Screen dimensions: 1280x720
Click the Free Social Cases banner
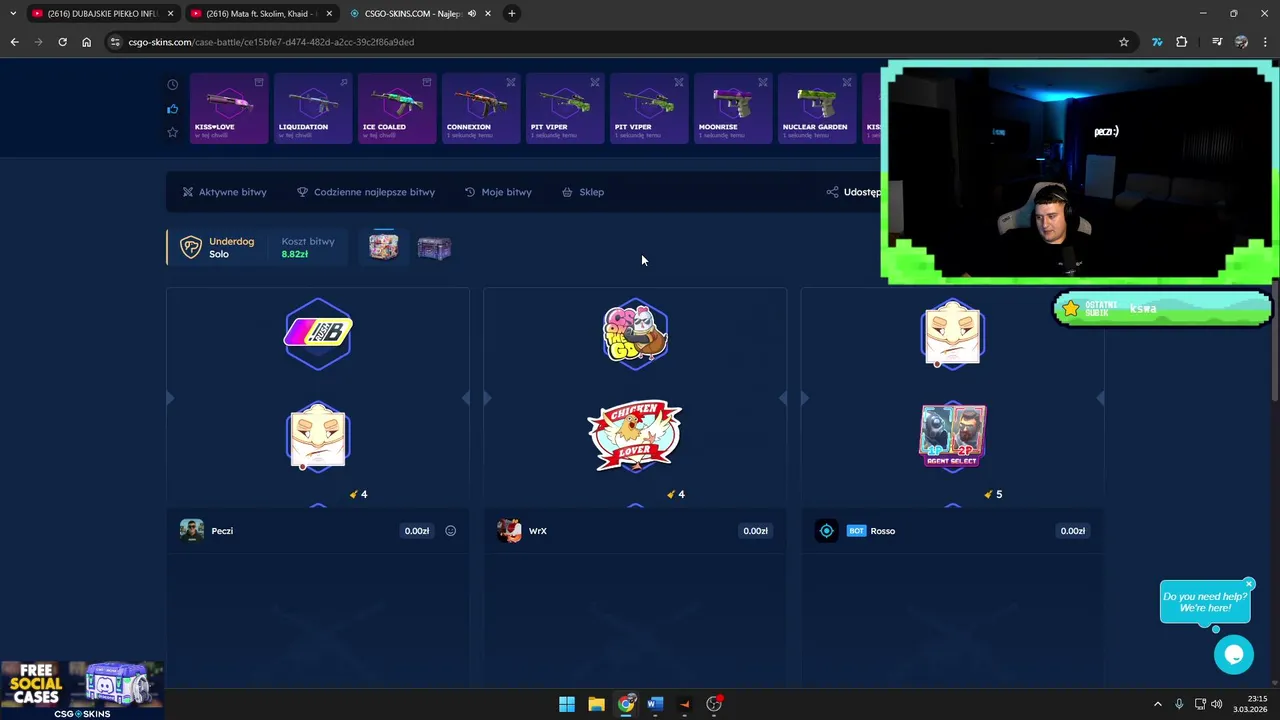(x=82, y=690)
